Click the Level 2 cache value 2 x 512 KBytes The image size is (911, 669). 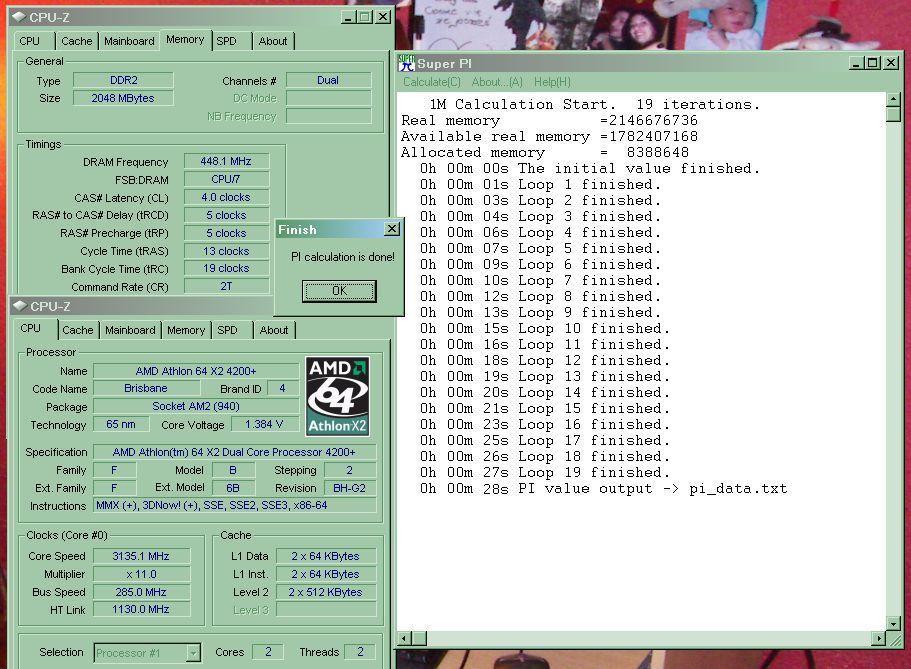[325, 592]
